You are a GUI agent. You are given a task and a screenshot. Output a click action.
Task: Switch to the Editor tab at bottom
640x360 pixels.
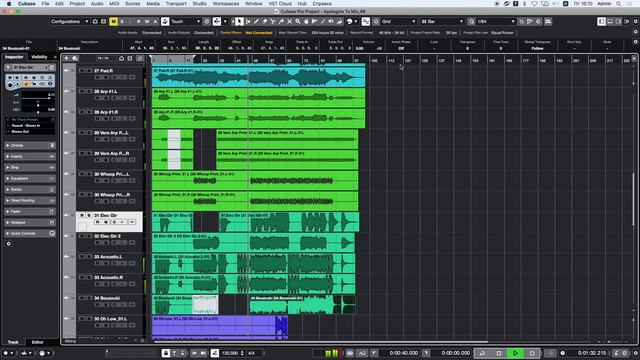tap(38, 342)
